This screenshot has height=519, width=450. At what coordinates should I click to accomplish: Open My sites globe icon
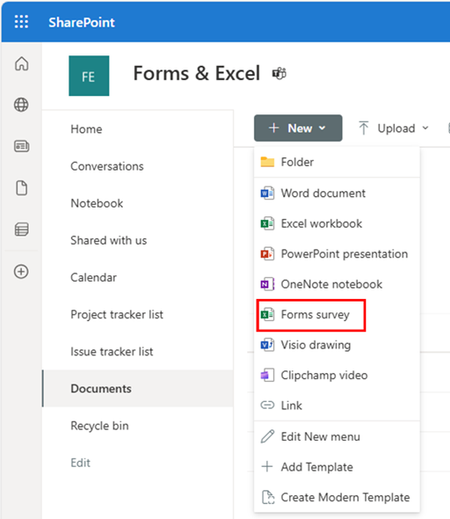21,105
